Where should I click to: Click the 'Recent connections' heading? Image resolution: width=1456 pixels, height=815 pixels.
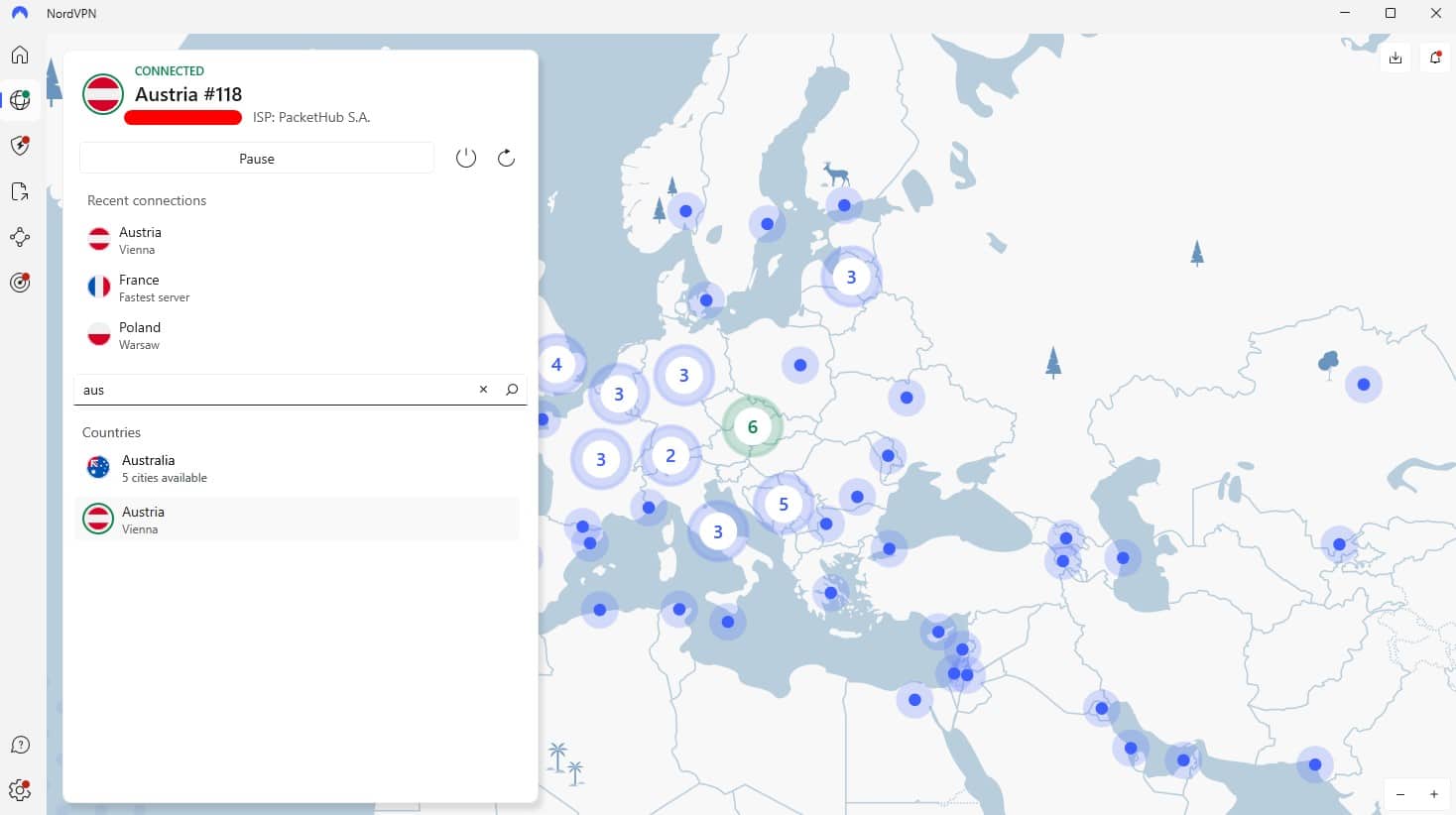(x=147, y=200)
